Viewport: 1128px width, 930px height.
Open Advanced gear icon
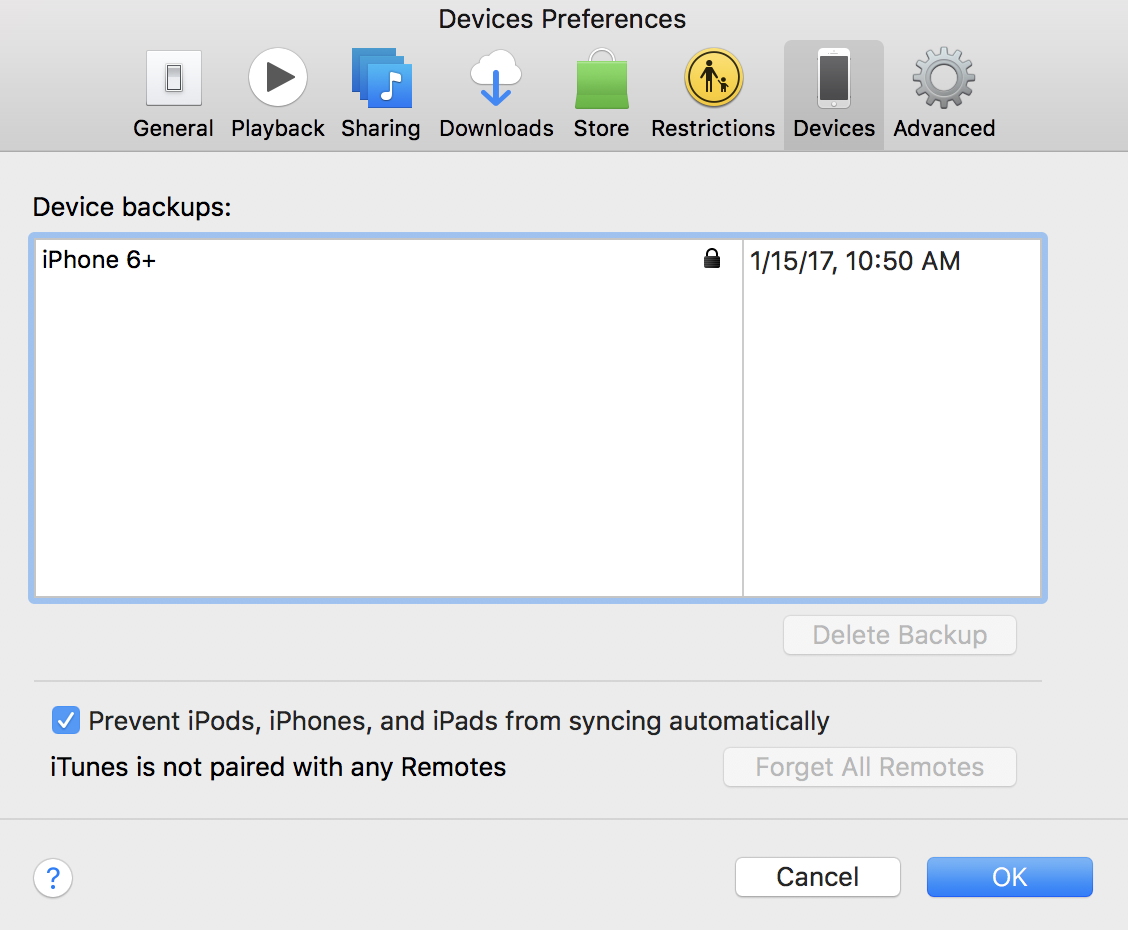pyautogui.click(x=944, y=78)
